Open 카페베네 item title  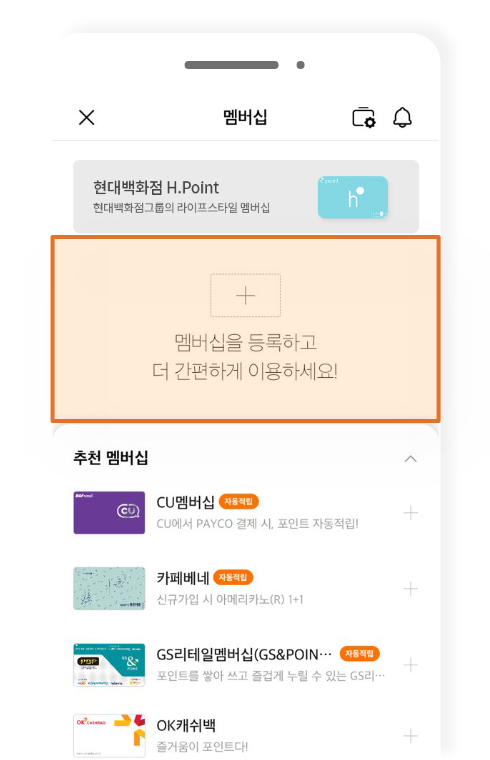[183, 578]
